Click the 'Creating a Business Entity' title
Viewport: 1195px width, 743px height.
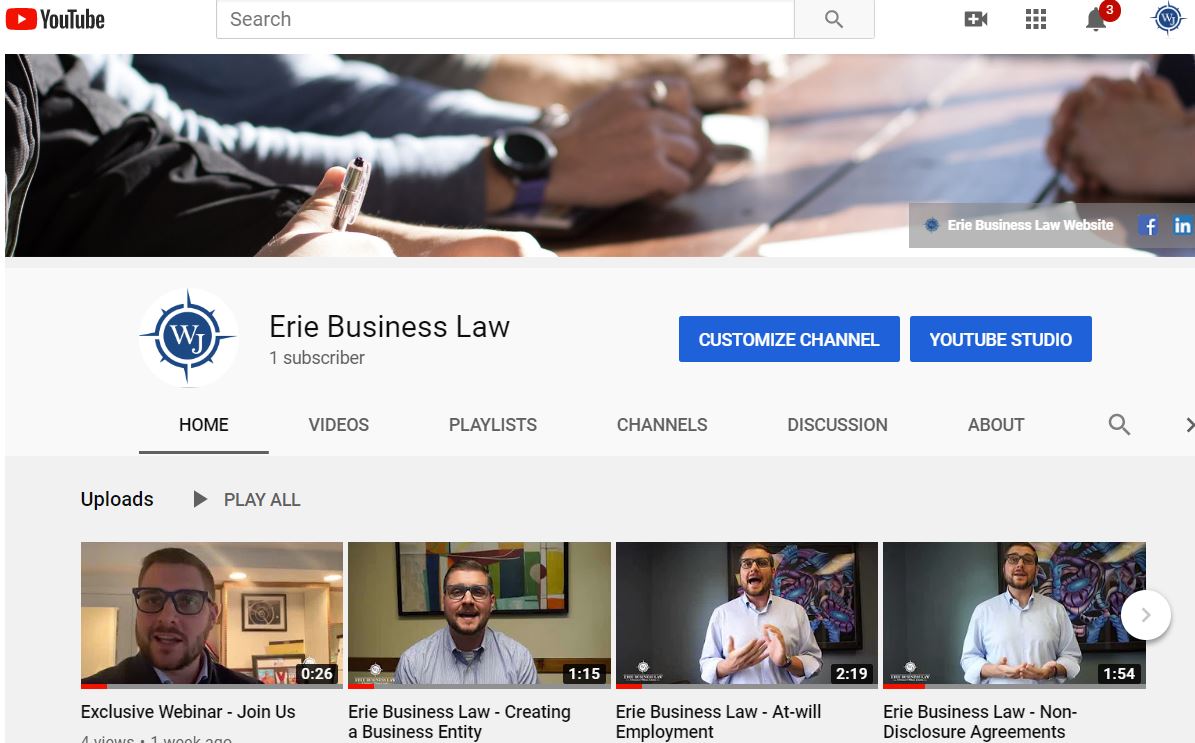460,722
